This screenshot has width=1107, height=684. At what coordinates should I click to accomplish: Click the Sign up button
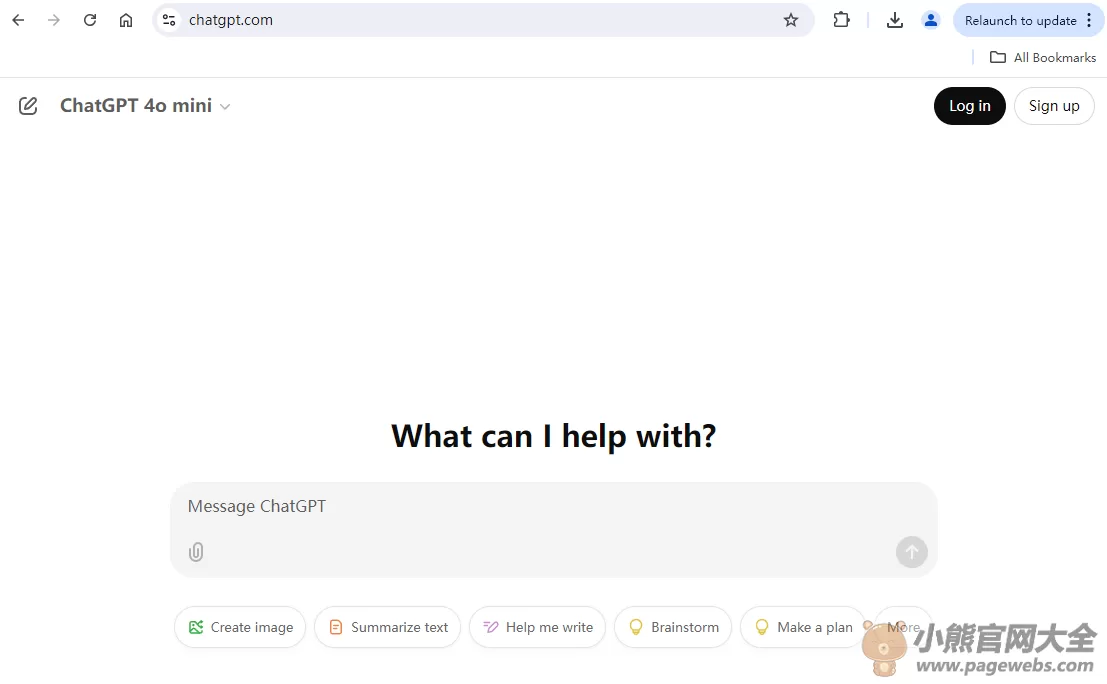[1054, 106]
